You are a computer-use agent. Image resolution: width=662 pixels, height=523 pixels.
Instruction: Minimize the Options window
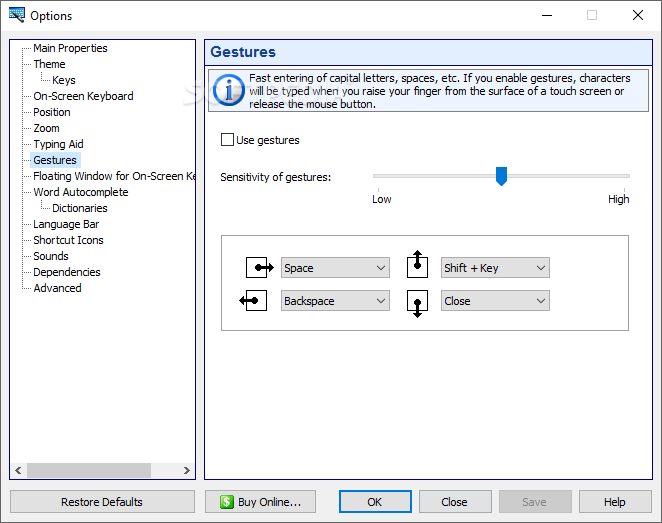click(547, 16)
